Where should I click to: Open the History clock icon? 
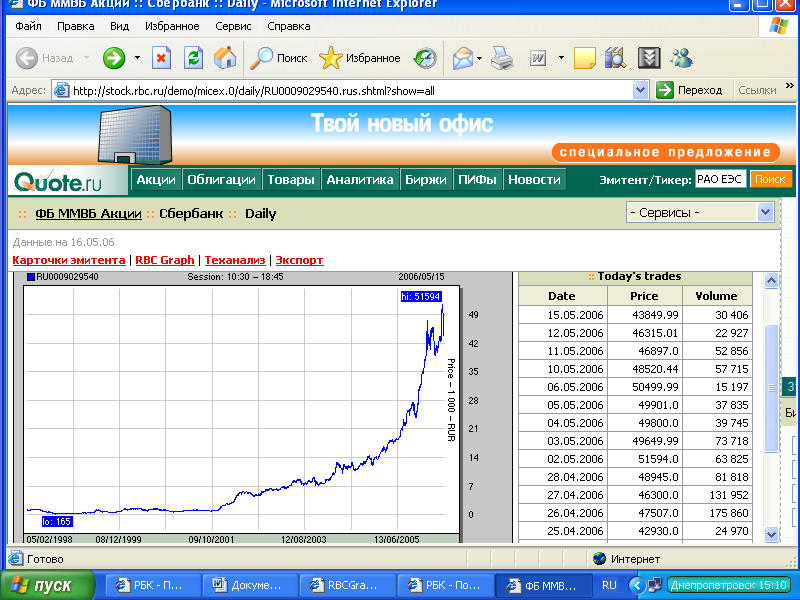pyautogui.click(x=425, y=58)
